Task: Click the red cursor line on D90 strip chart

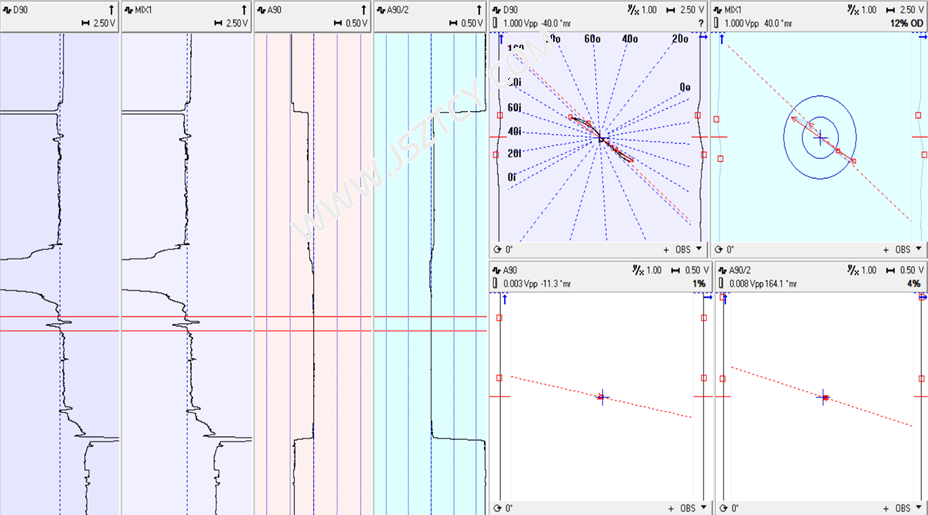Action: [30, 318]
